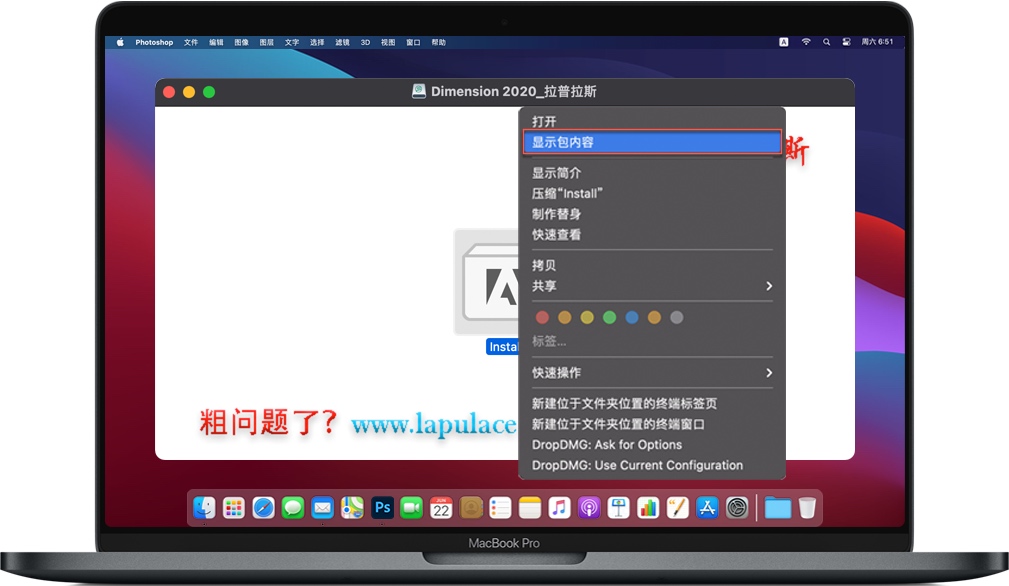Click the Wi-Fi status icon
1009x586 pixels.
(x=806, y=42)
